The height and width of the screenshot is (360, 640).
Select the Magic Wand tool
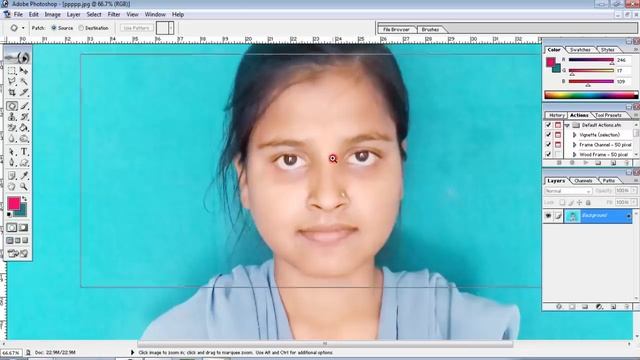click(24, 81)
